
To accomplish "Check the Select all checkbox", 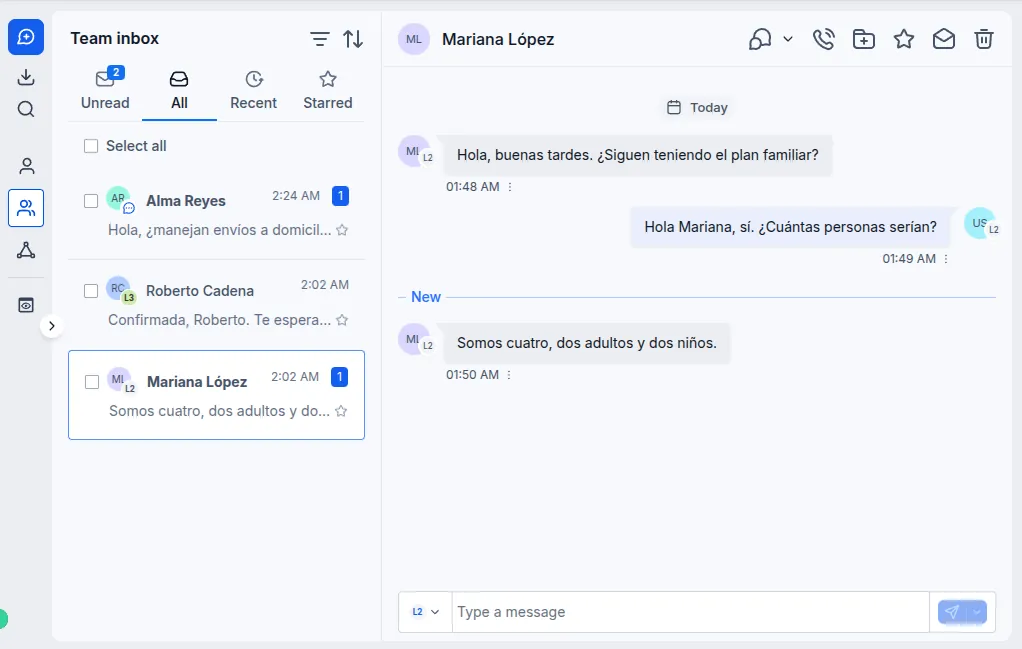I will pos(91,146).
